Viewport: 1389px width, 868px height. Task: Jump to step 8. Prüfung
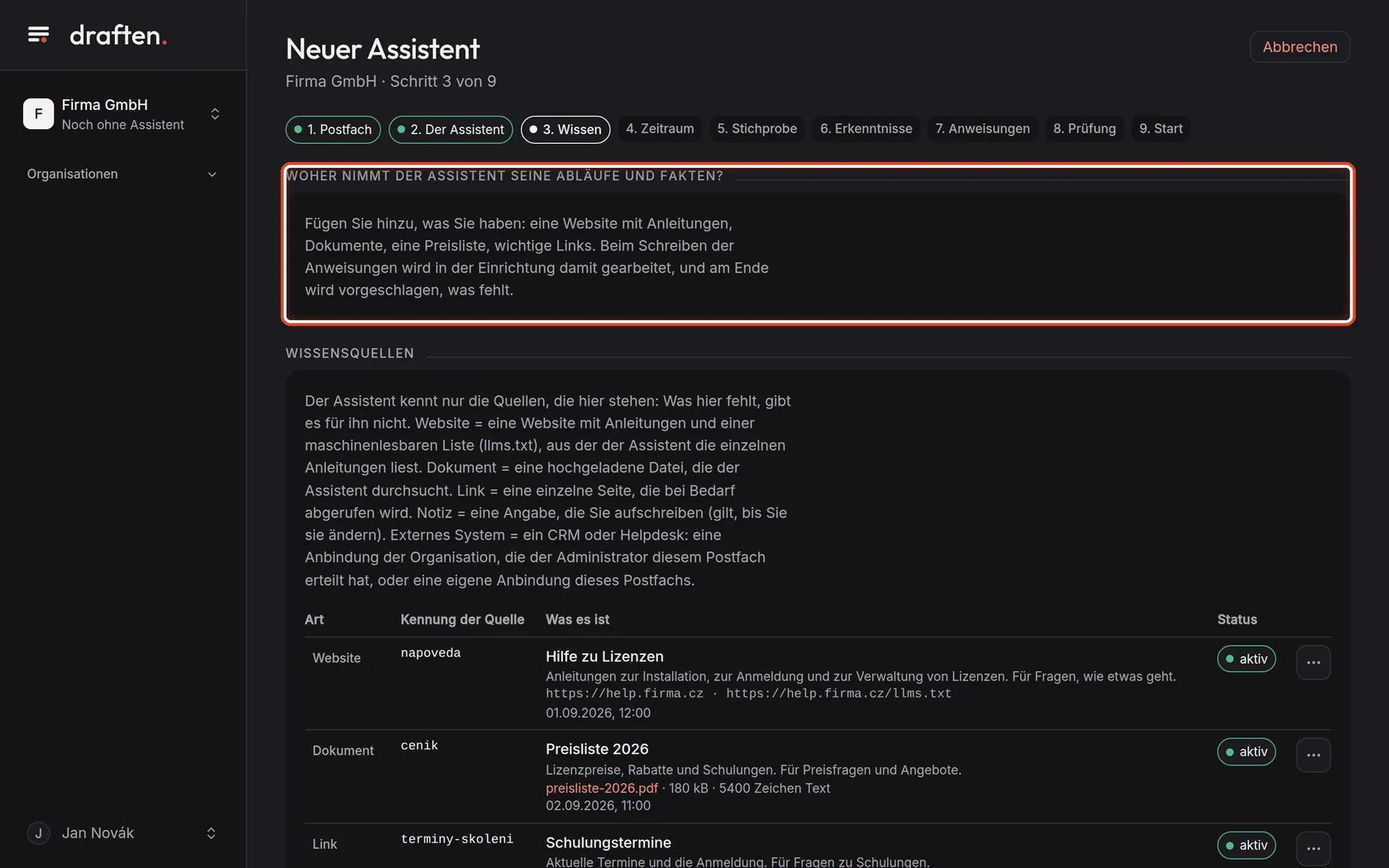[1085, 129]
